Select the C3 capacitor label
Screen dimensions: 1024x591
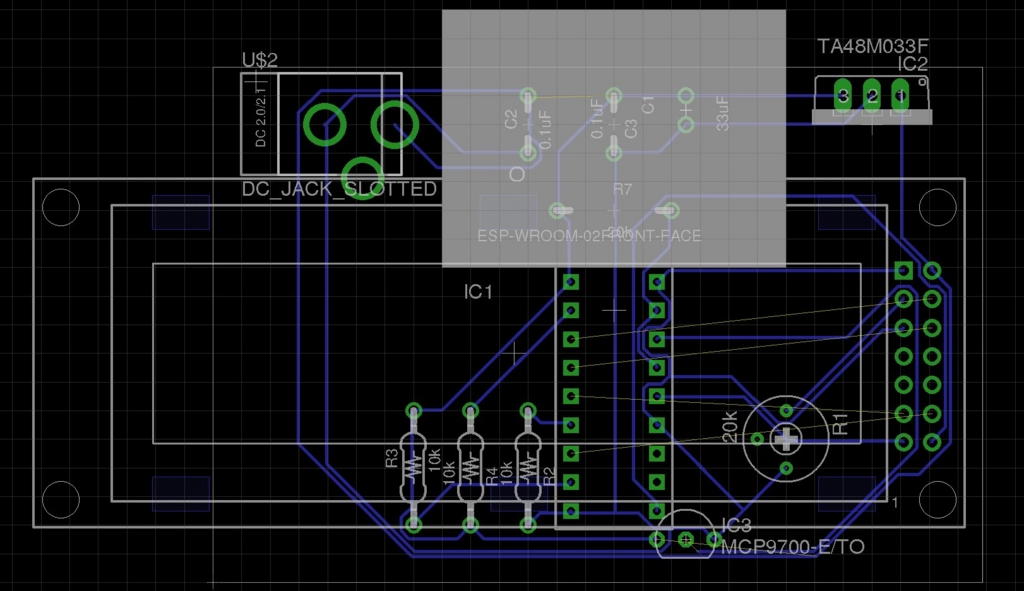click(630, 129)
